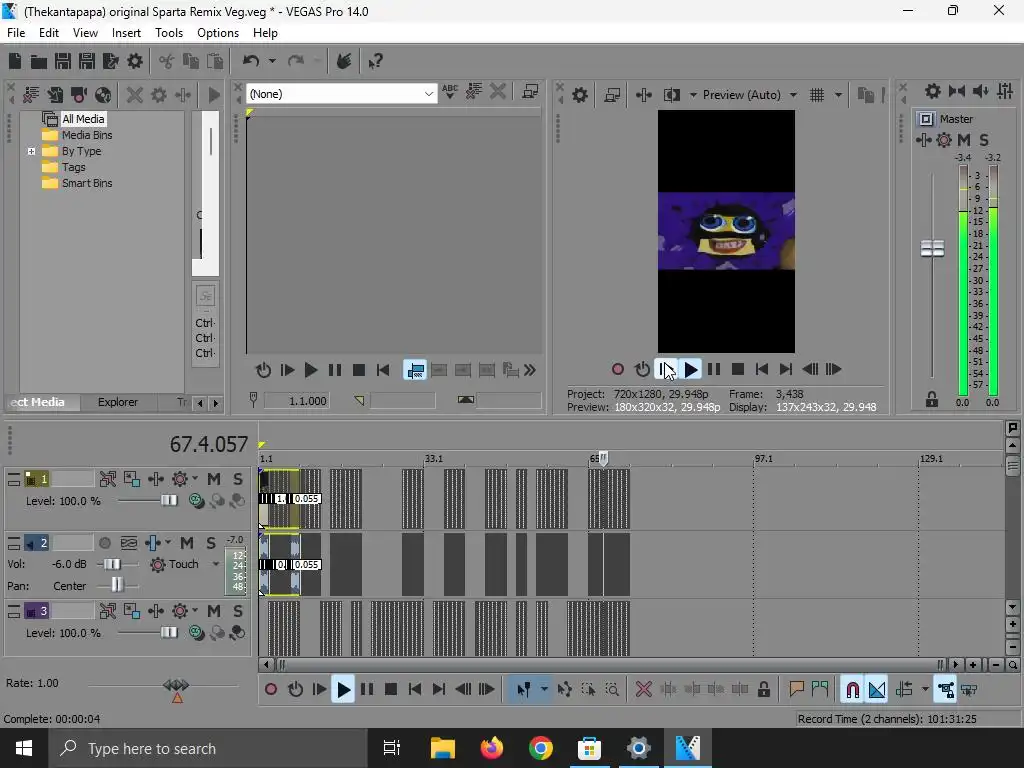Viewport: 1024px width, 768px height.
Task: Stop playback in the Trimmer window
Action: coord(359,370)
